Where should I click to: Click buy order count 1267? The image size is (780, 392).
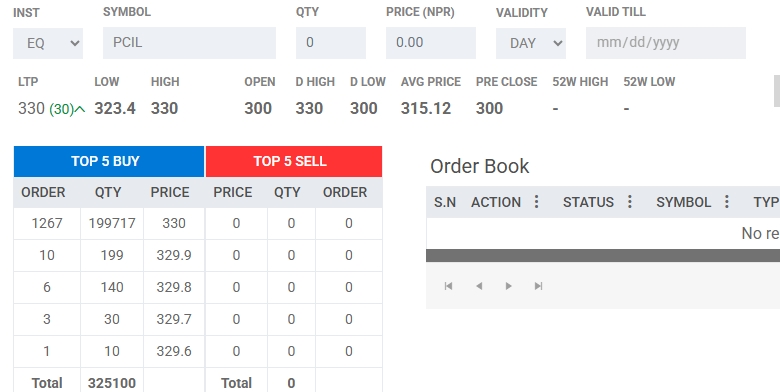47,223
